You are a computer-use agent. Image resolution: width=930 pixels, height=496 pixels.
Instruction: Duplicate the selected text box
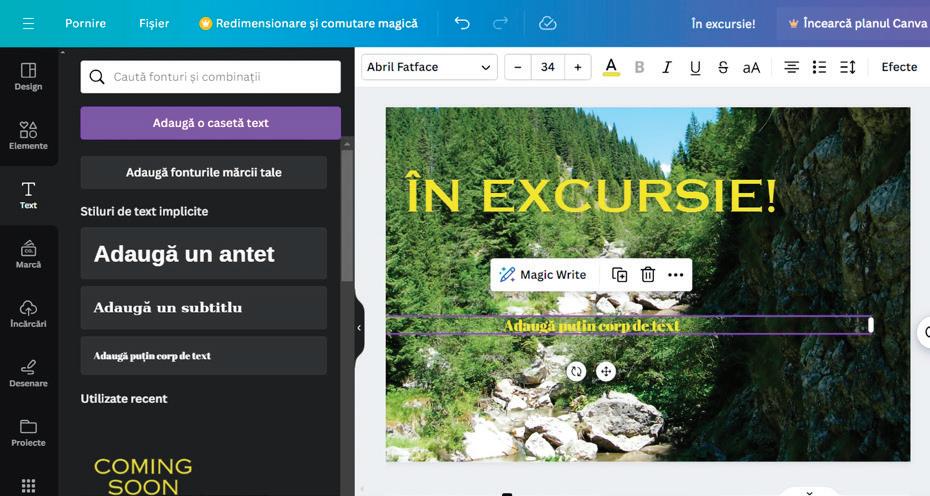619,275
